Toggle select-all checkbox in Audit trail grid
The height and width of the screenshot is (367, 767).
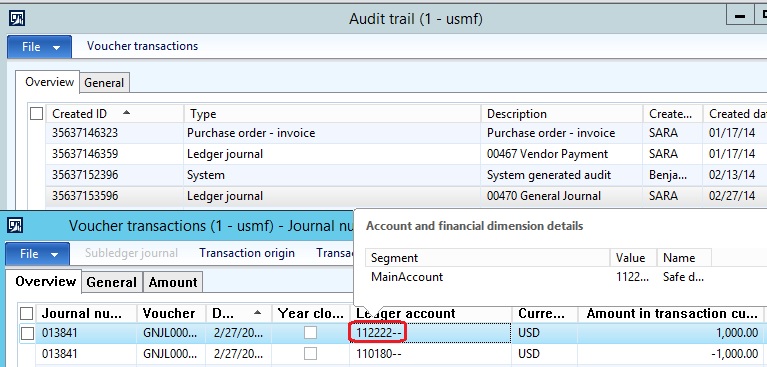[x=37, y=114]
